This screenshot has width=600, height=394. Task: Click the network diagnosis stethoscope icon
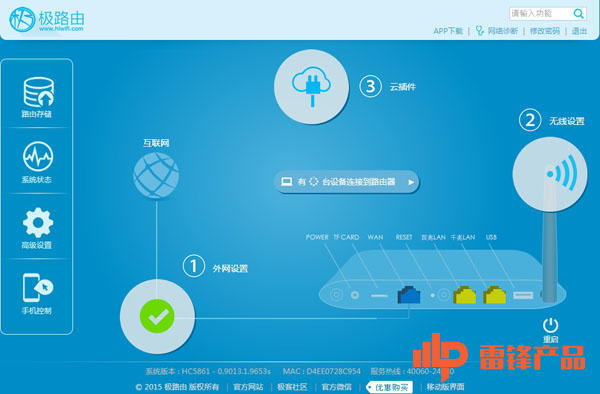pyautogui.click(x=479, y=31)
